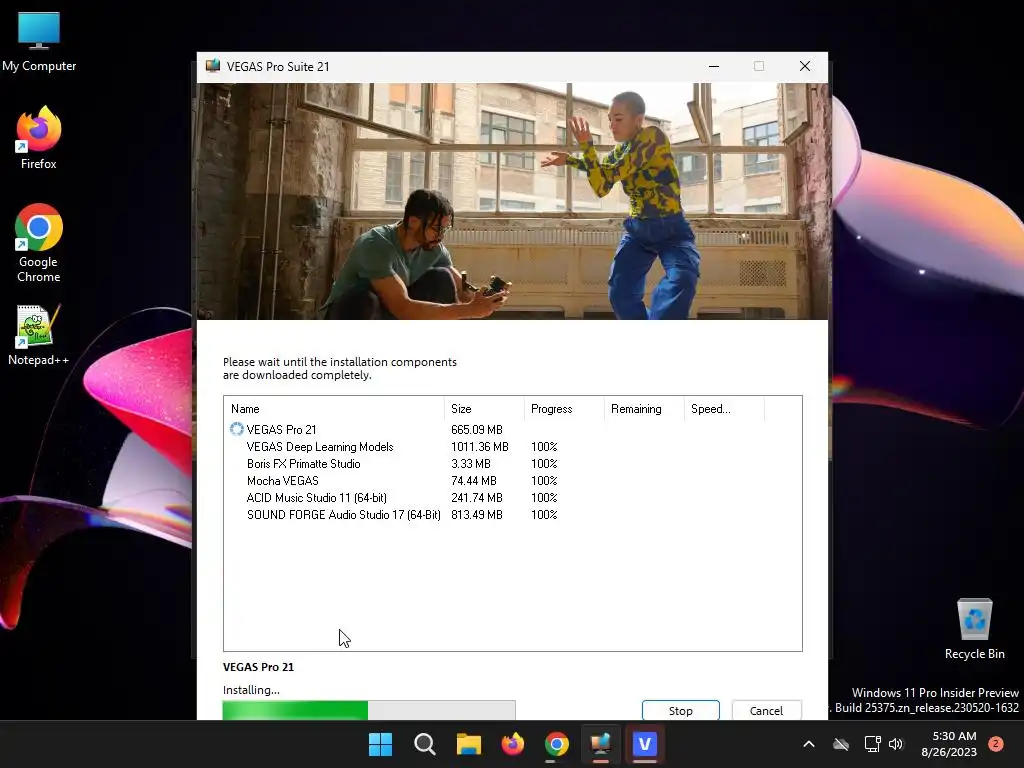The image size is (1024, 768).
Task: Stop the installation with Stop button
Action: pyautogui.click(x=680, y=711)
